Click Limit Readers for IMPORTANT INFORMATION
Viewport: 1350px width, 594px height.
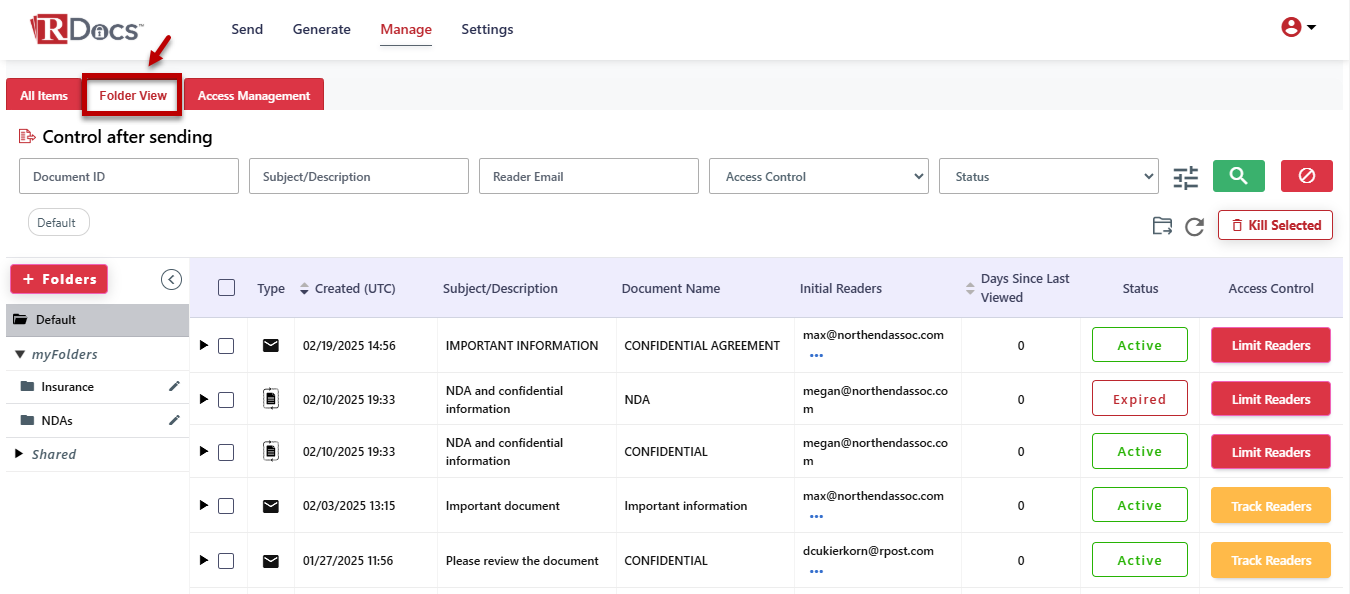(x=1271, y=345)
